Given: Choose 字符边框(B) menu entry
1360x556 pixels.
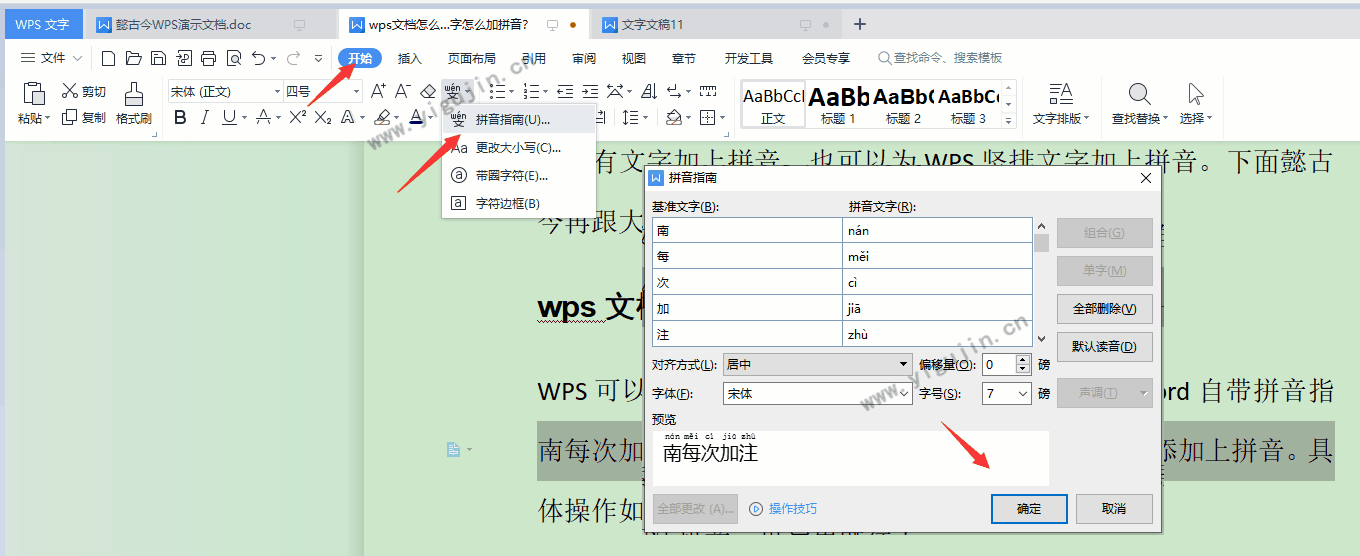Looking at the screenshot, I should point(519,203).
